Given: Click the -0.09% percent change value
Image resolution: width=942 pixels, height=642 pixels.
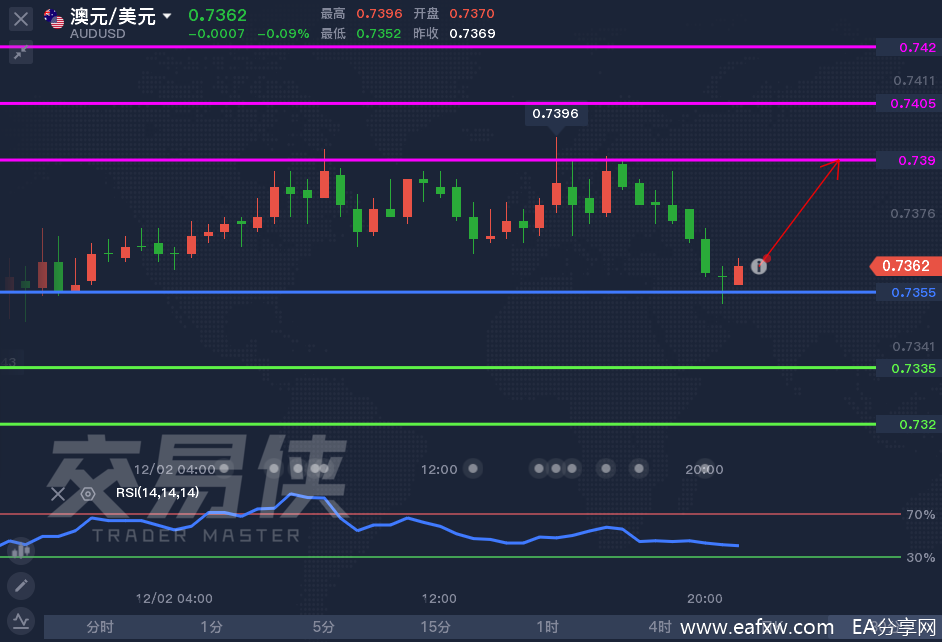Looking at the screenshot, I should tap(283, 34).
